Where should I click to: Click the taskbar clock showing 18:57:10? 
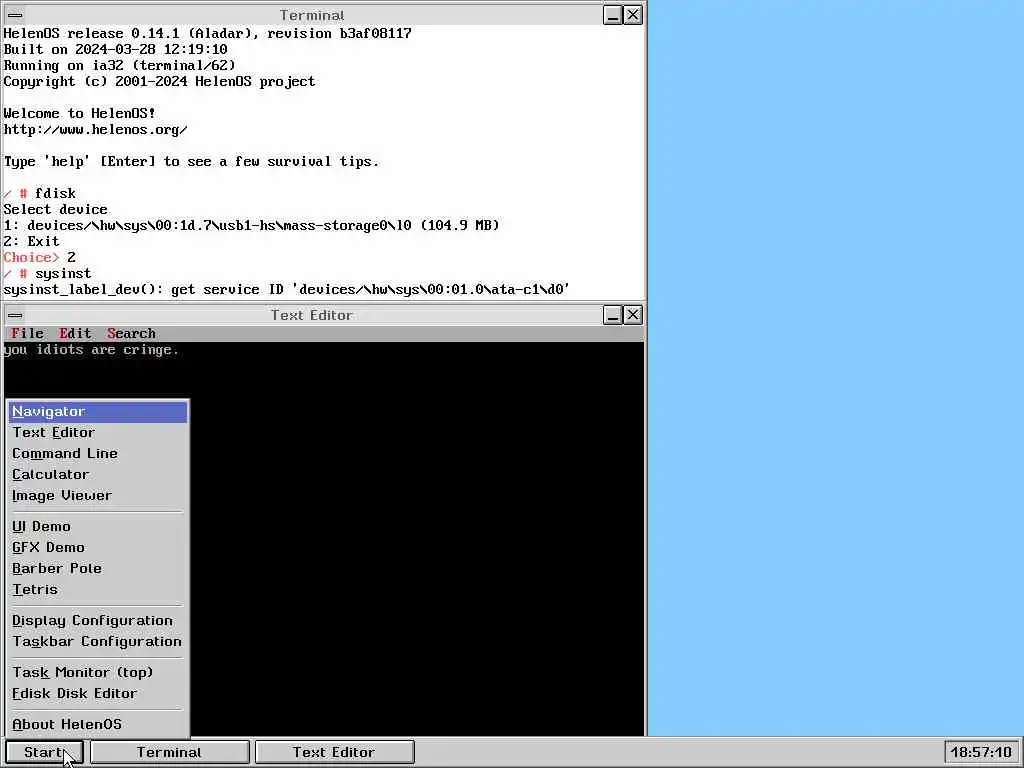981,752
